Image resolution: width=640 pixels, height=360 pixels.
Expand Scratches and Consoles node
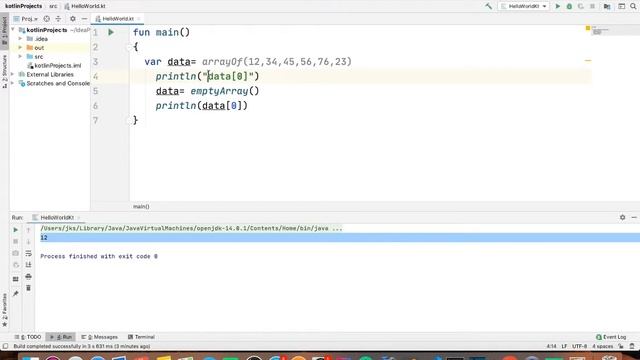[x=13, y=83]
